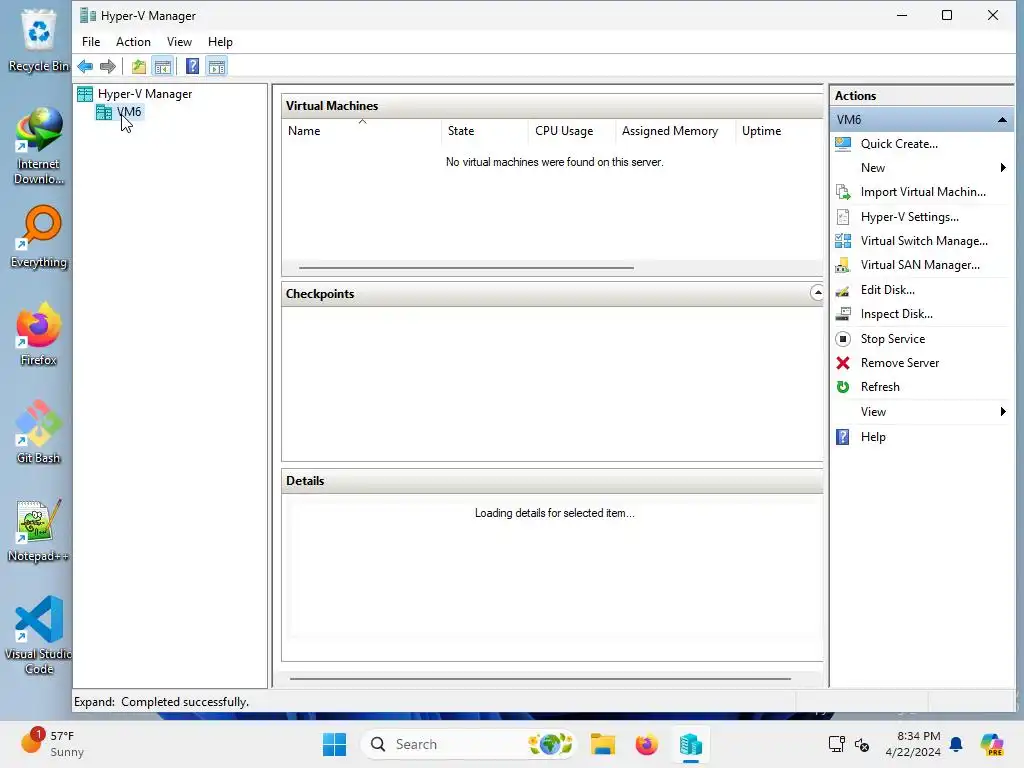The height and width of the screenshot is (768, 1024).
Task: Click the main pane bottom horizontal scrollbar
Action: coord(540,679)
